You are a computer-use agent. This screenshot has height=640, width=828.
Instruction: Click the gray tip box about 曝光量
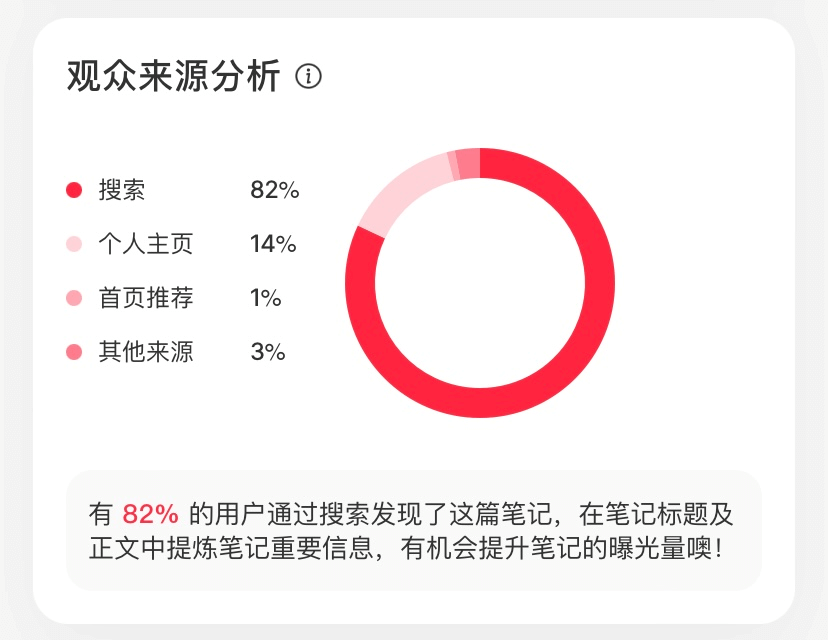pyautogui.click(x=414, y=530)
